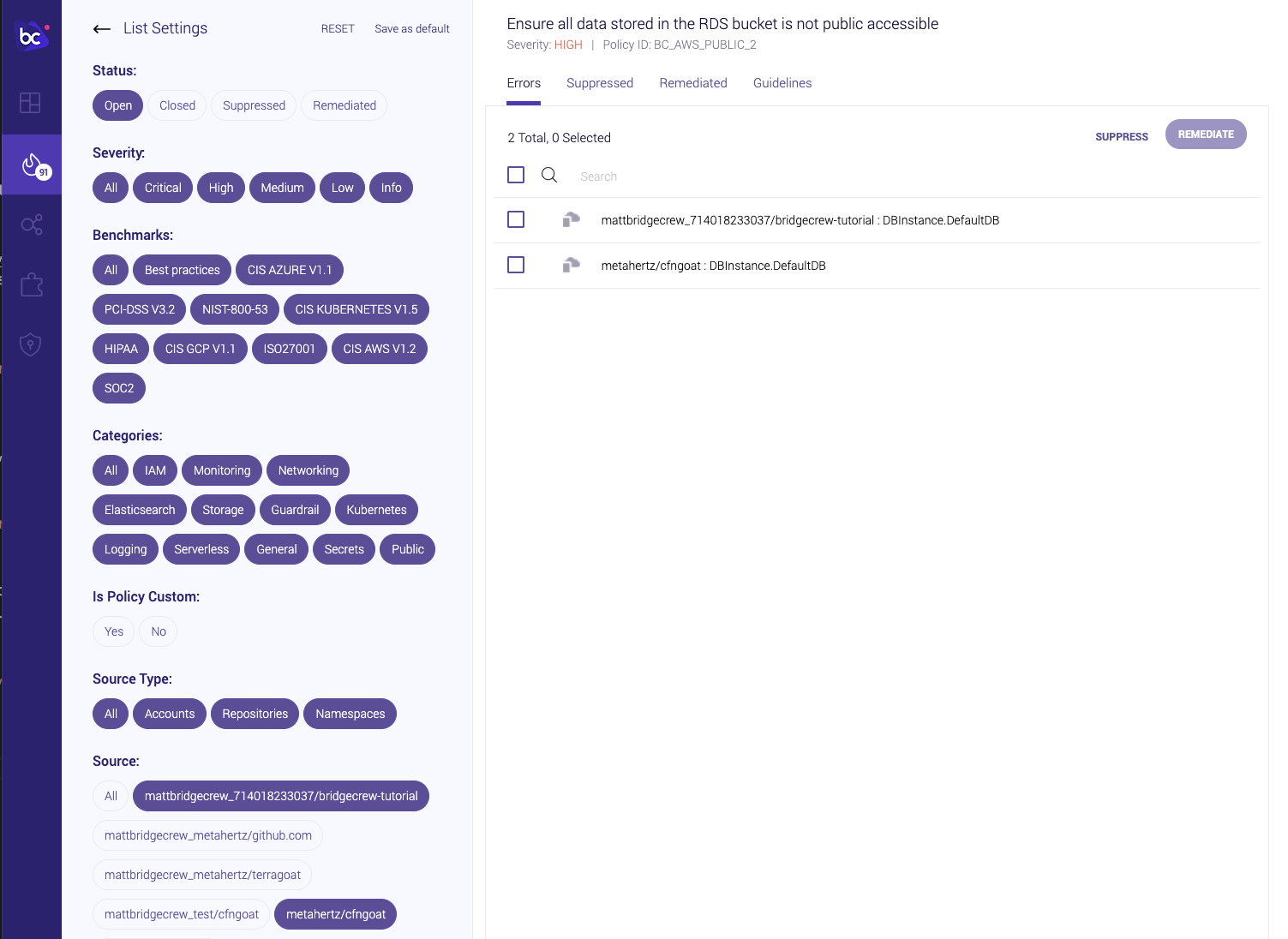Toggle the PCI-DSS V3.2 benchmark
Screen dimensions: 1288x939
(140, 309)
